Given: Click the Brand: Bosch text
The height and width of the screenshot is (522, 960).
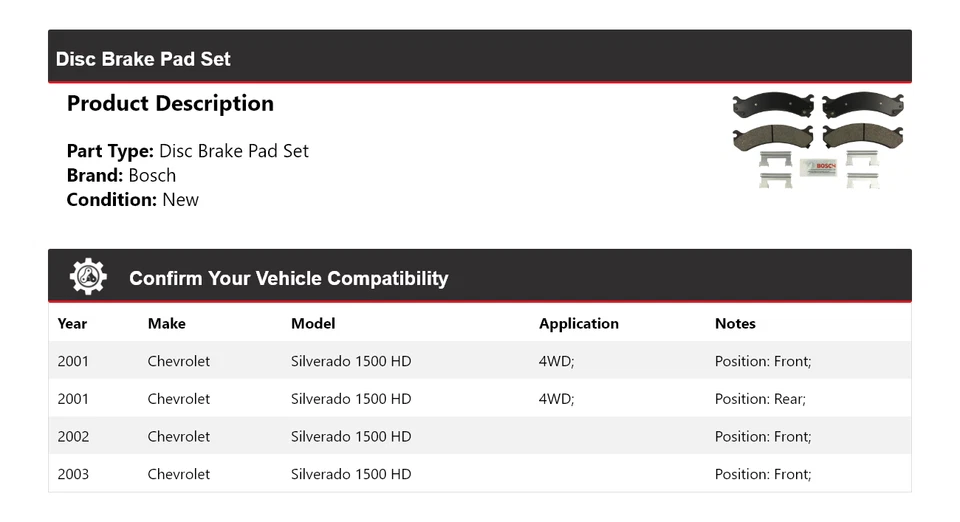Looking at the screenshot, I should [121, 175].
